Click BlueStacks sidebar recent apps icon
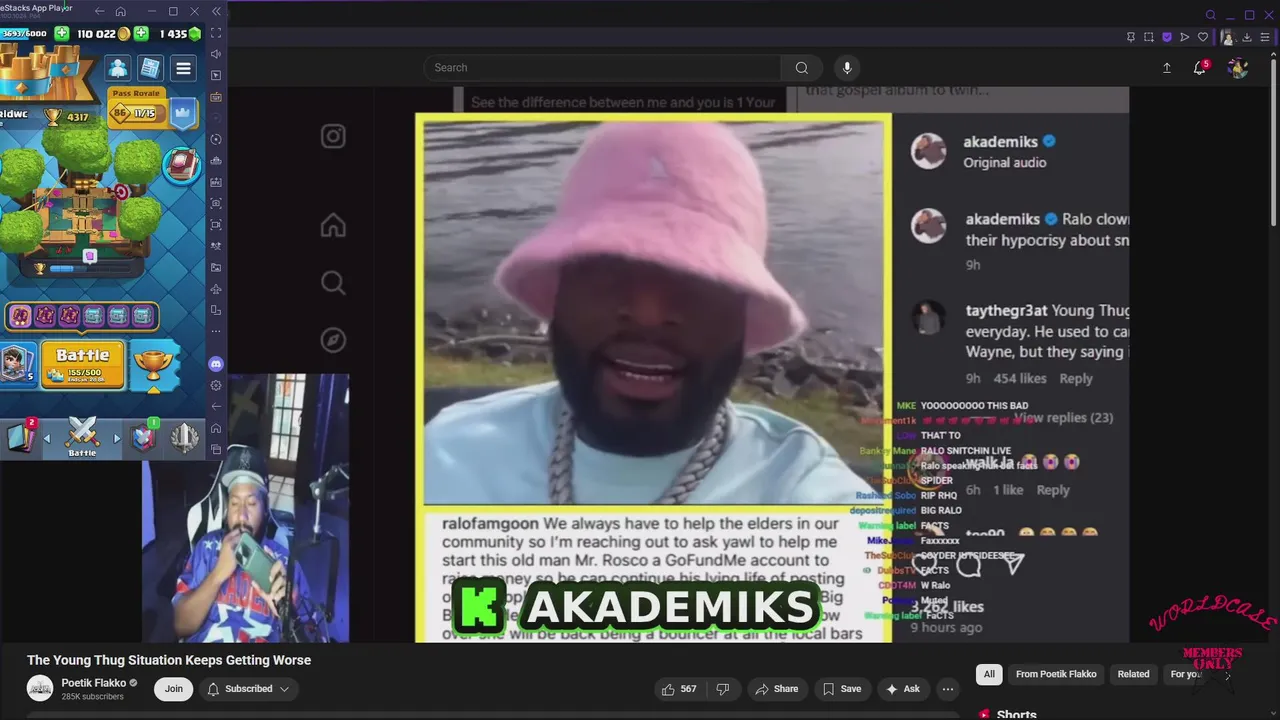 pos(216,449)
